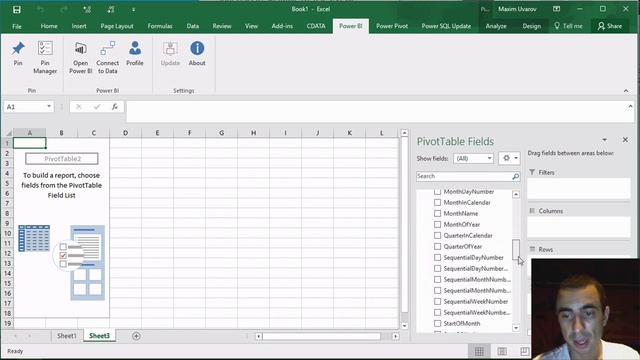The width and height of the screenshot is (640, 360).
Task: Click the Select All corner triangle
Action: point(8,133)
